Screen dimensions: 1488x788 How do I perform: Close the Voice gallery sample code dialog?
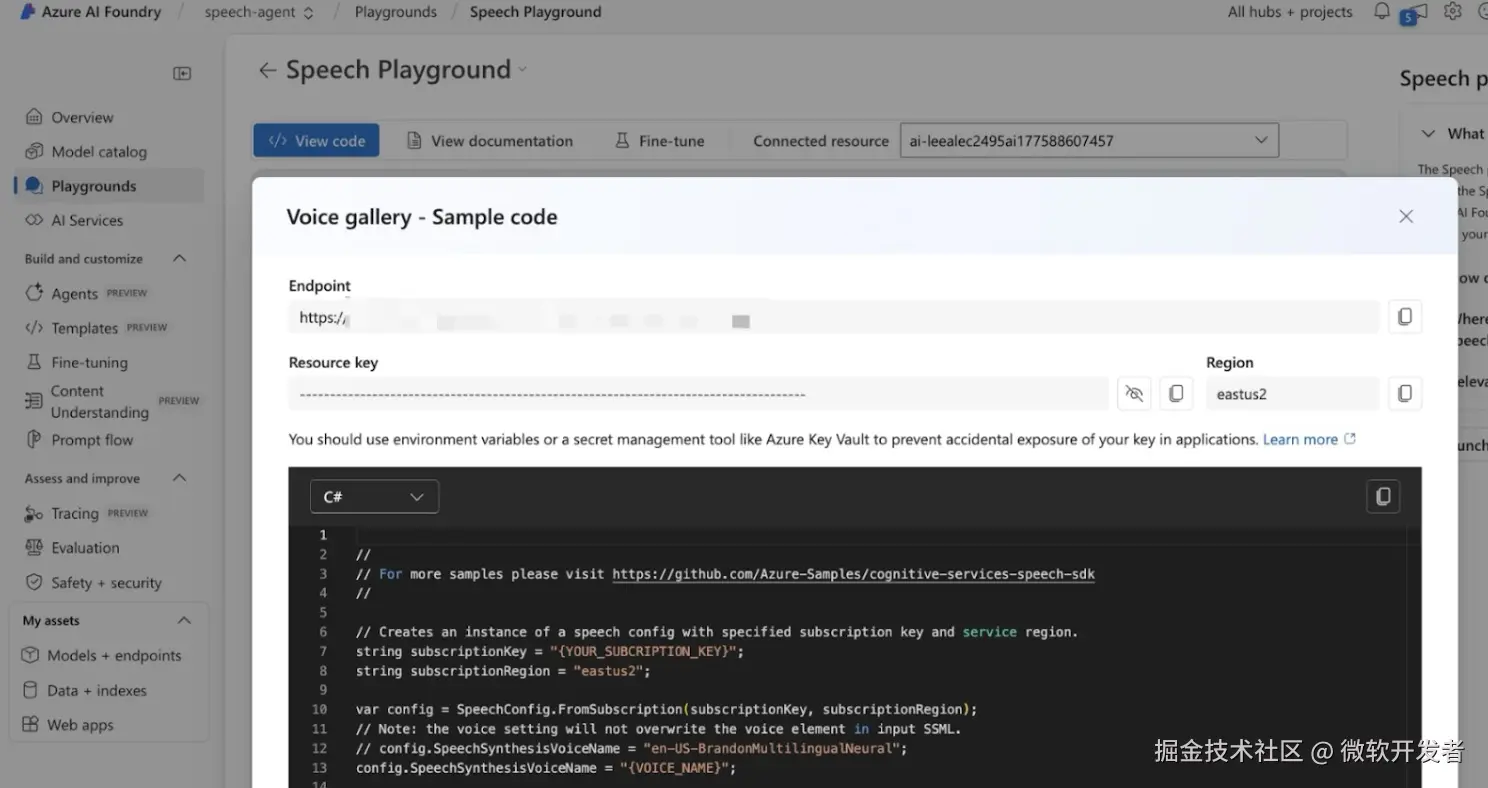coord(1406,216)
